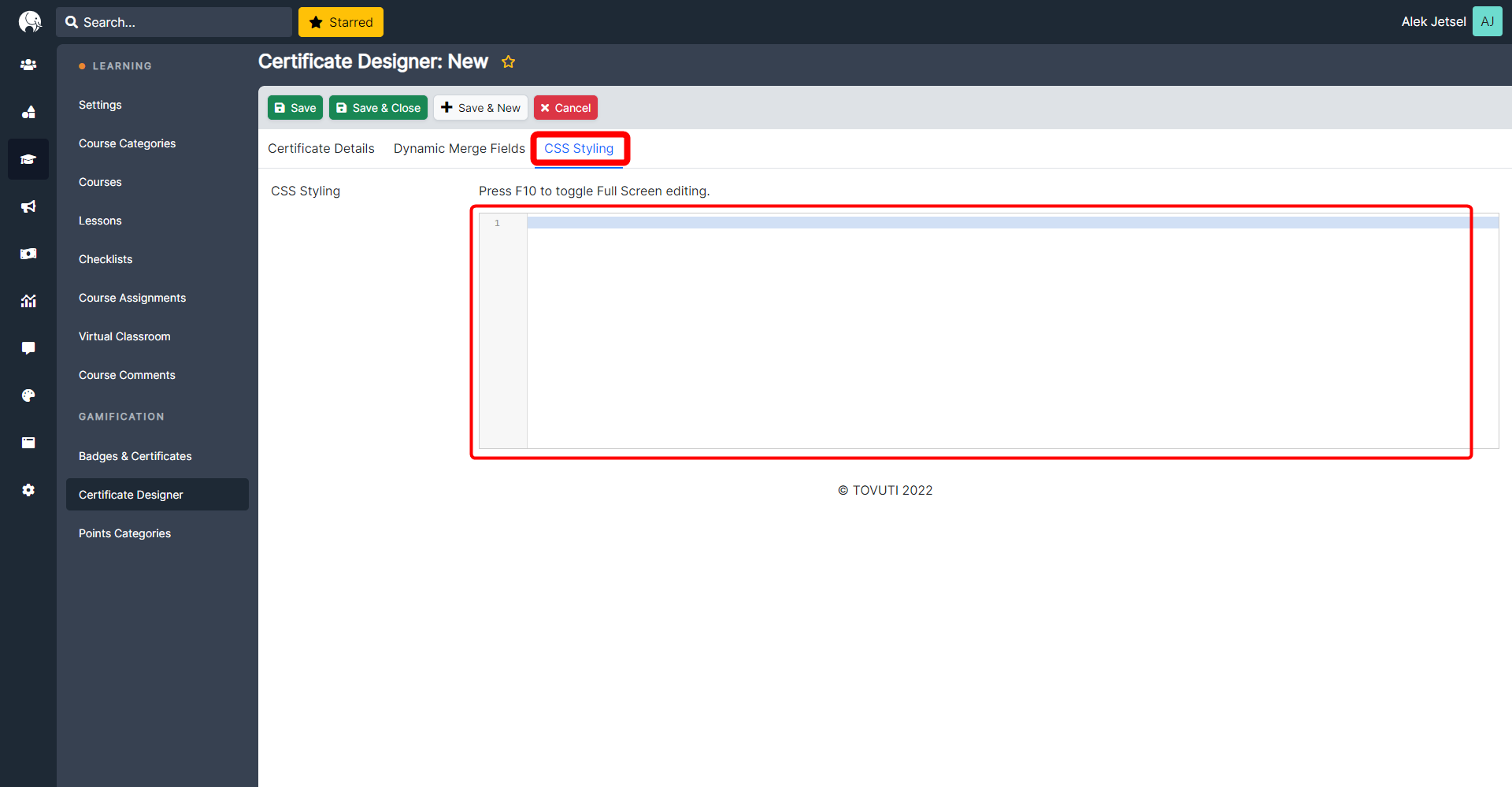Click line 1 of the CSS editor

(x=1012, y=223)
